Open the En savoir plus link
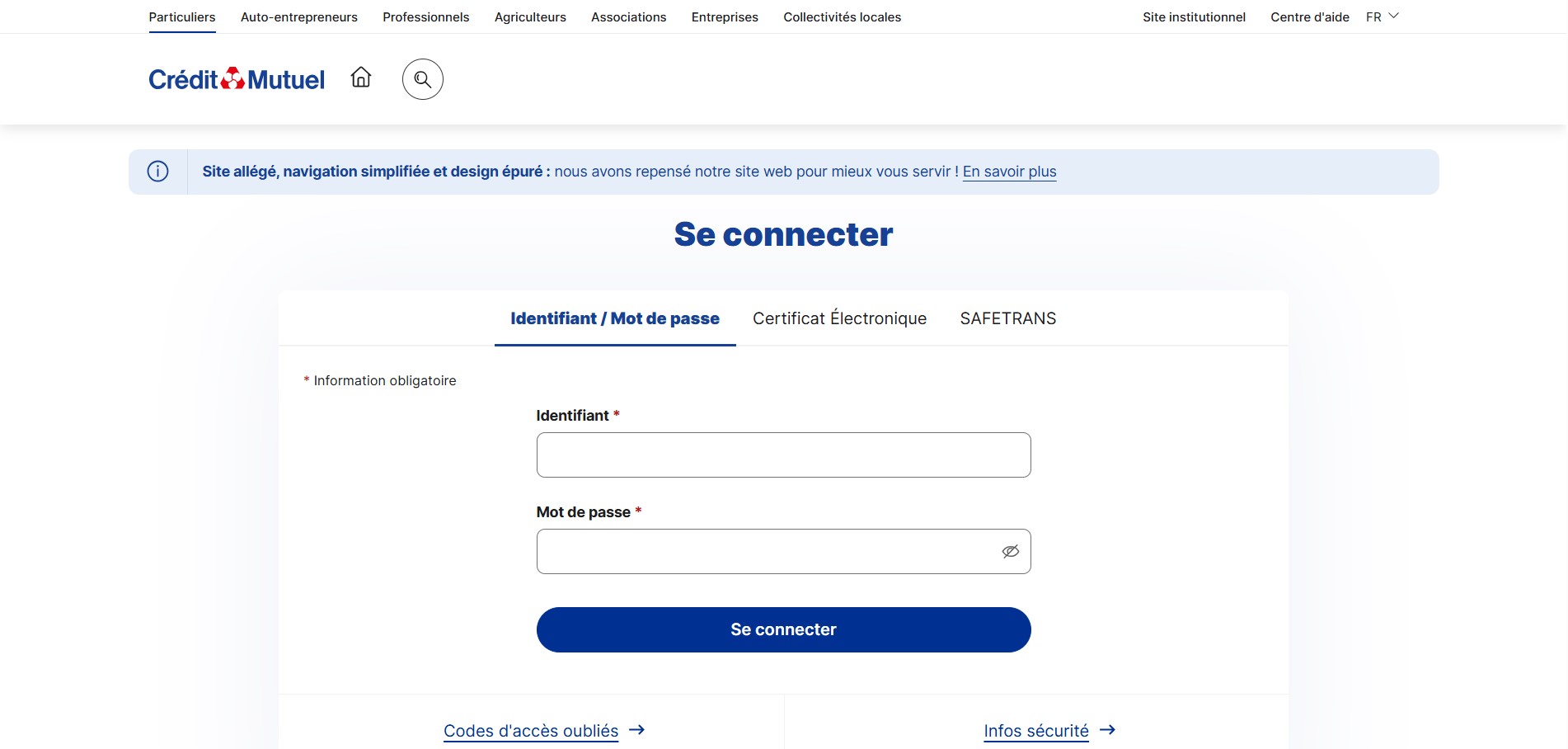 [x=1009, y=172]
